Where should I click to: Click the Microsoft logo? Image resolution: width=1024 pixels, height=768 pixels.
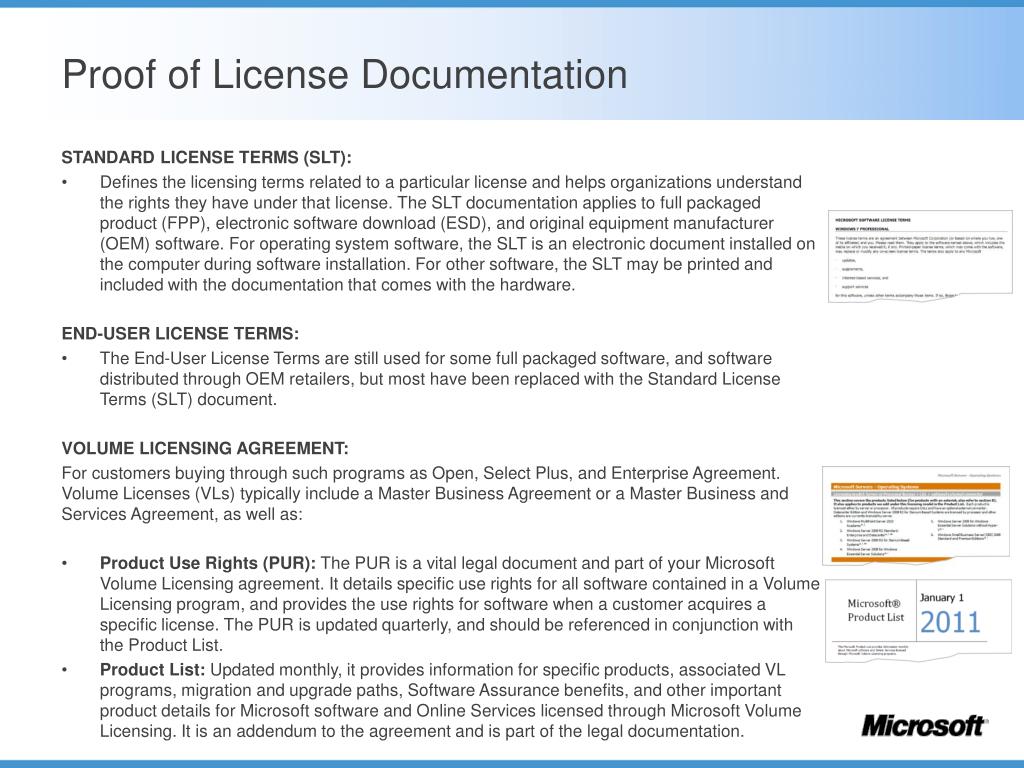pos(924,725)
